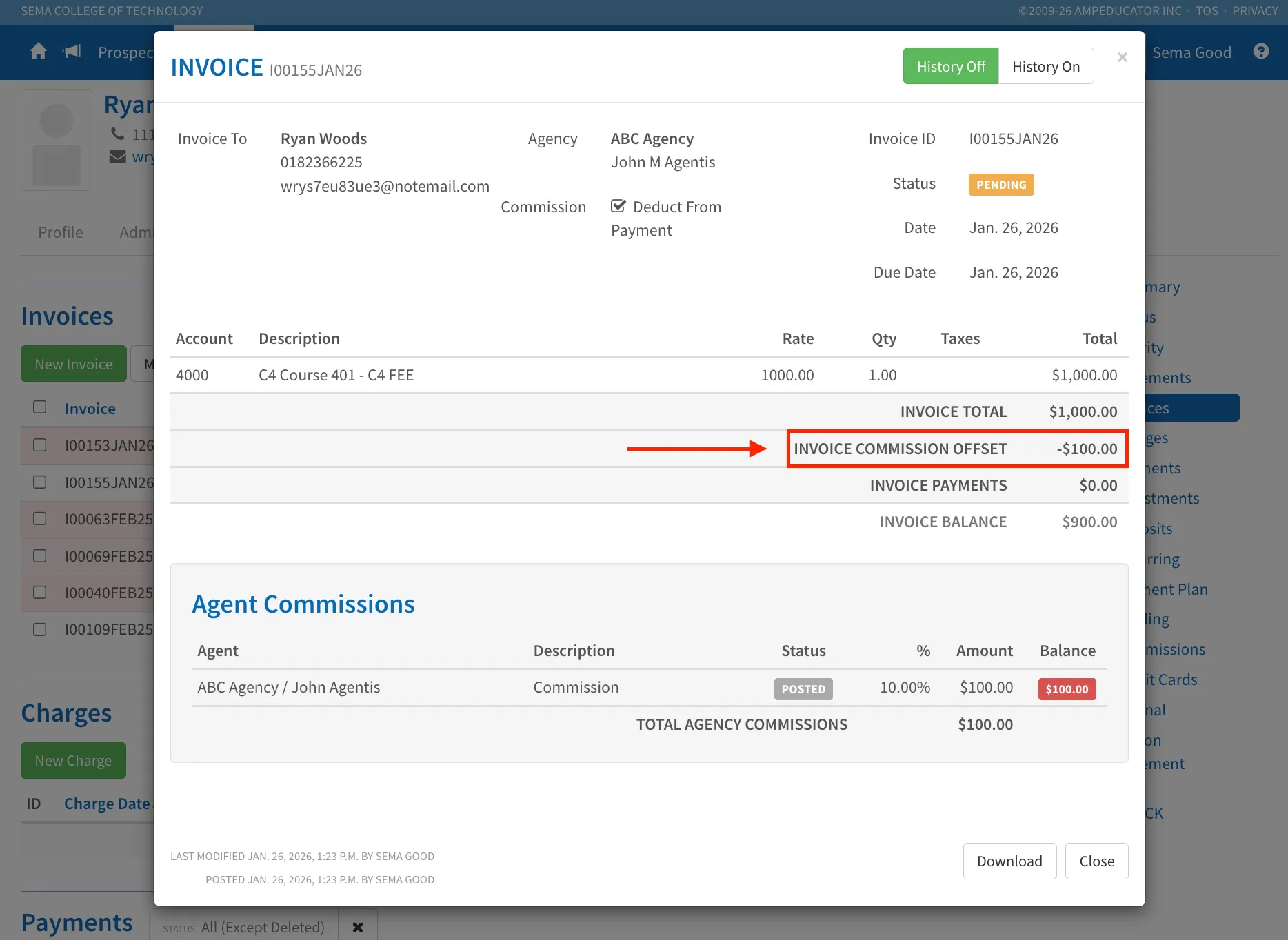Click the POSTED commission status badge
Screen dimensions: 1288x940
[x=803, y=689]
